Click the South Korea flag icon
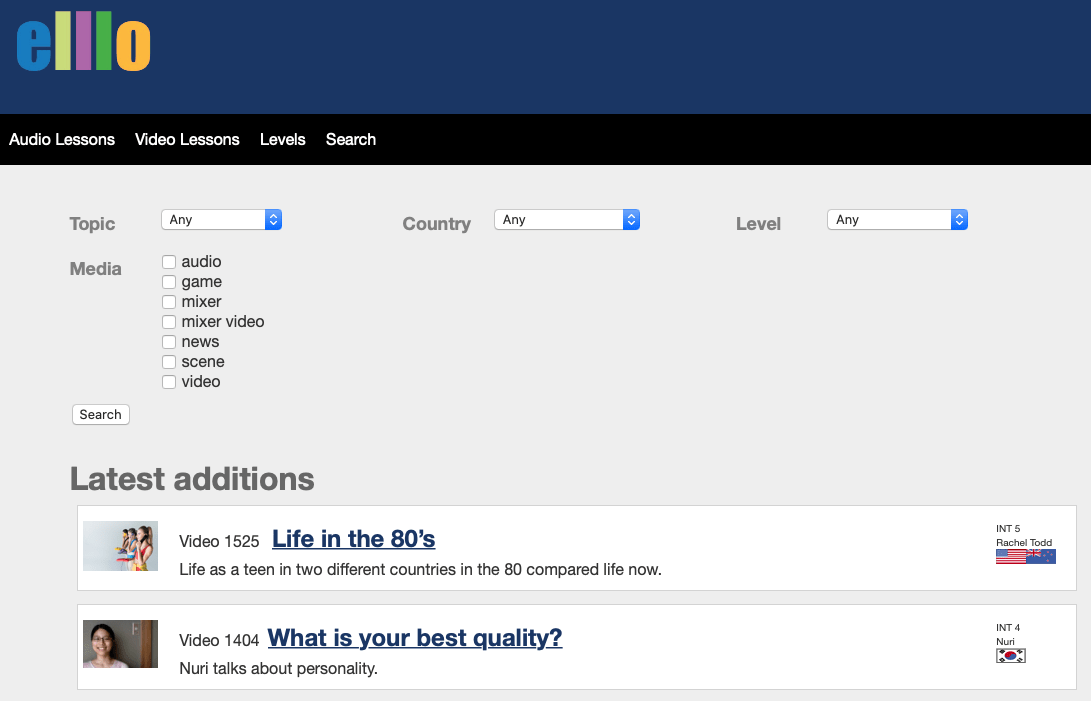This screenshot has width=1091, height=701. pos(1011,656)
